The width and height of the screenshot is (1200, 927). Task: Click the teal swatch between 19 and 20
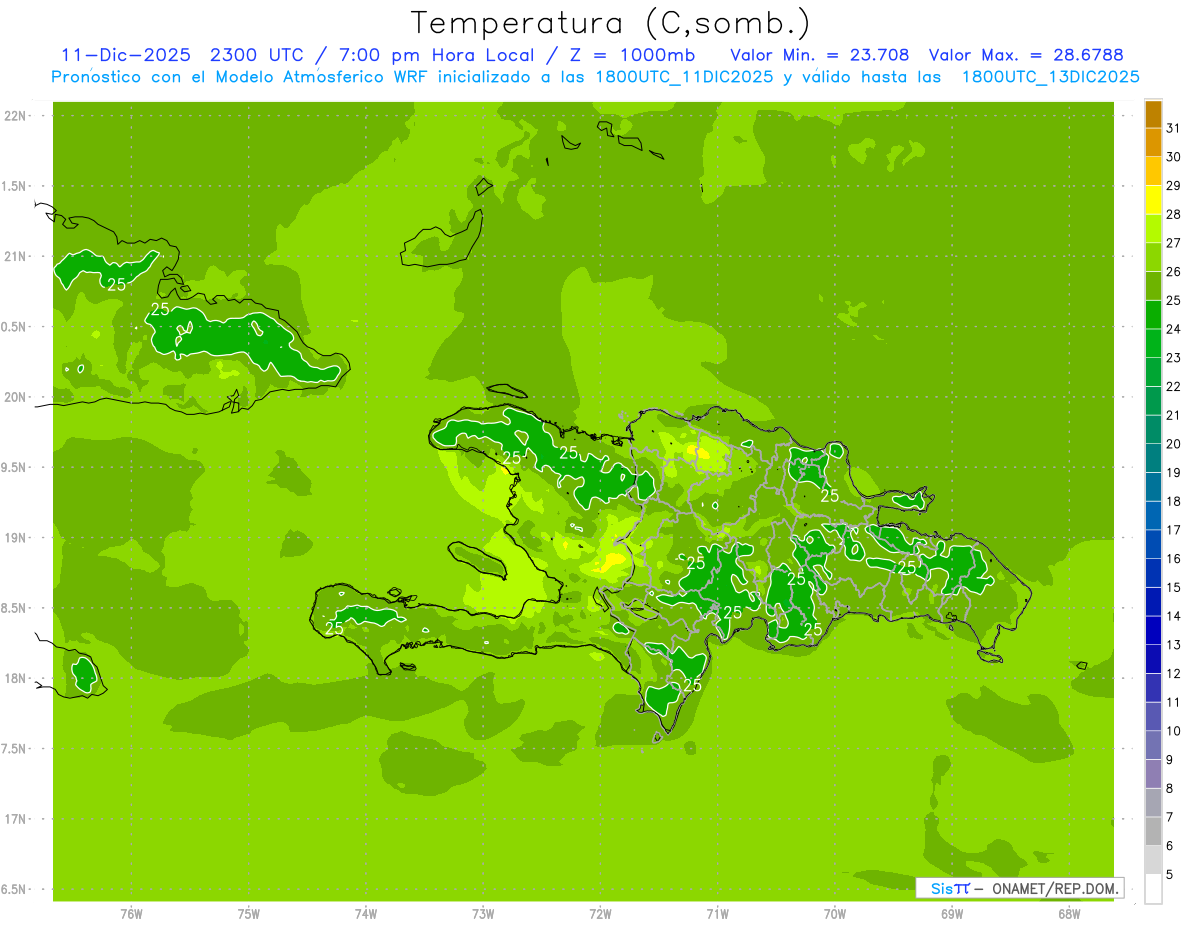(1153, 458)
